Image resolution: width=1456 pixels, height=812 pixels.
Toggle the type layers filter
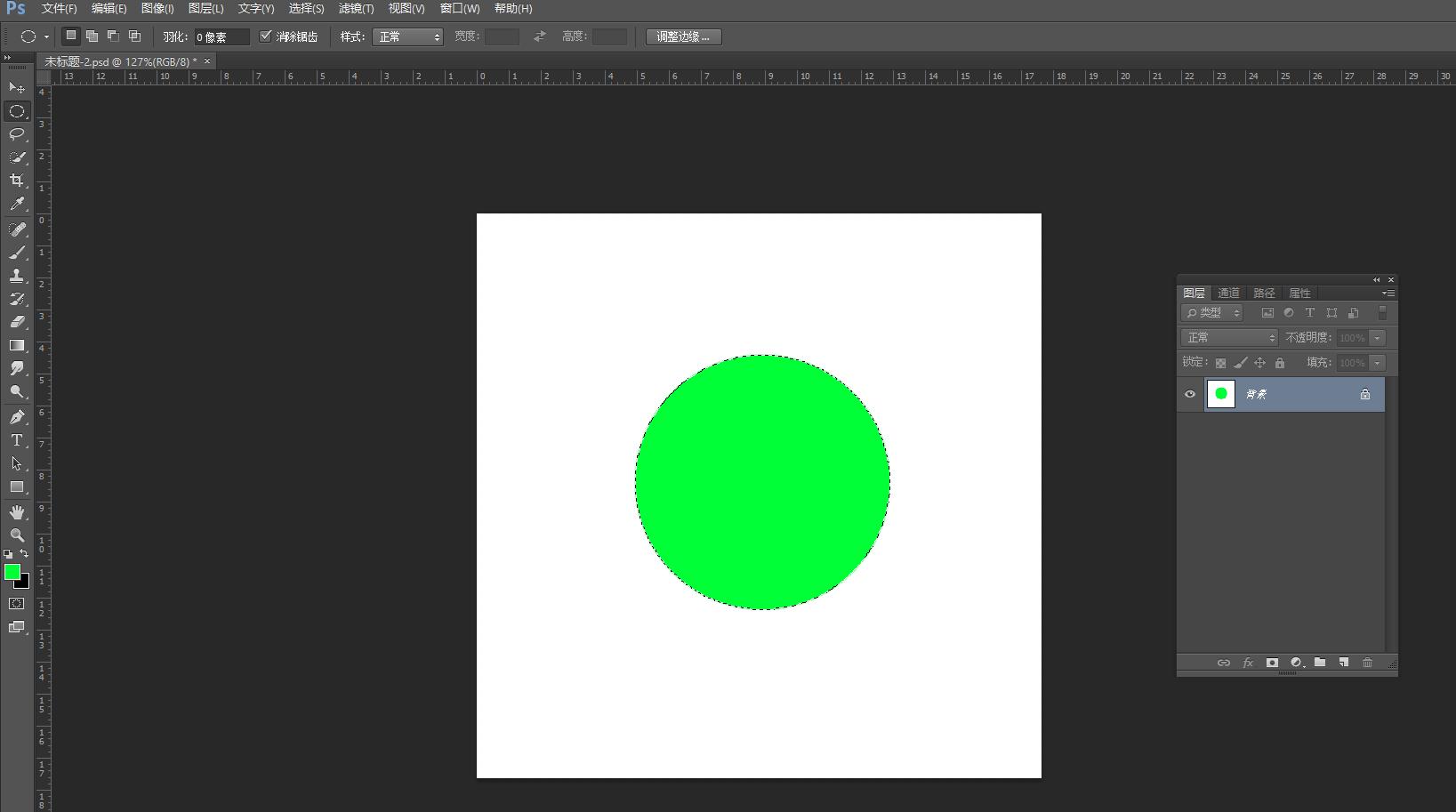pos(1310,313)
